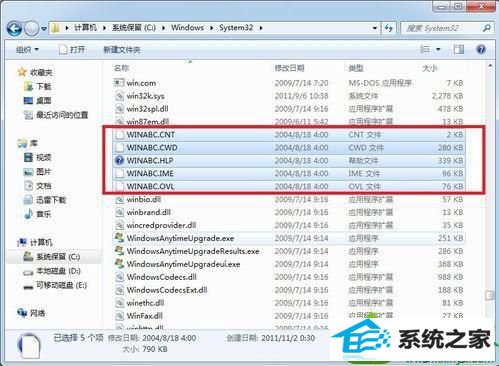Click the win.com file icon
This screenshot has height=366, width=499.
pyautogui.click(x=119, y=83)
